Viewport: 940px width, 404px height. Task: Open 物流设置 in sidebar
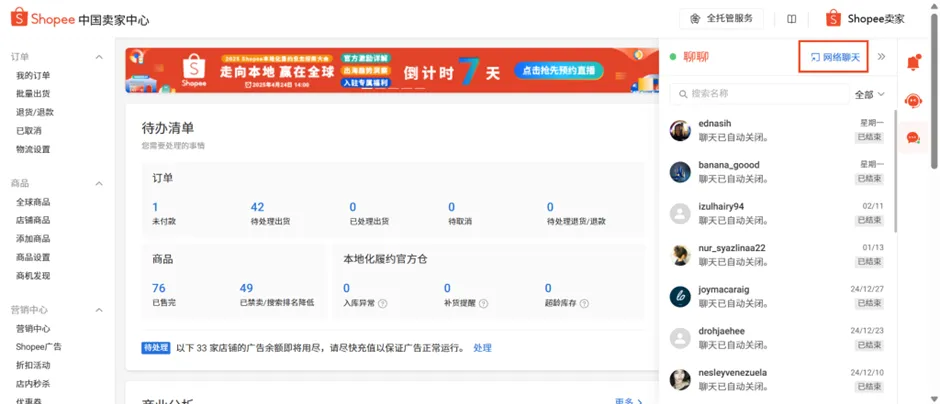coord(33,149)
